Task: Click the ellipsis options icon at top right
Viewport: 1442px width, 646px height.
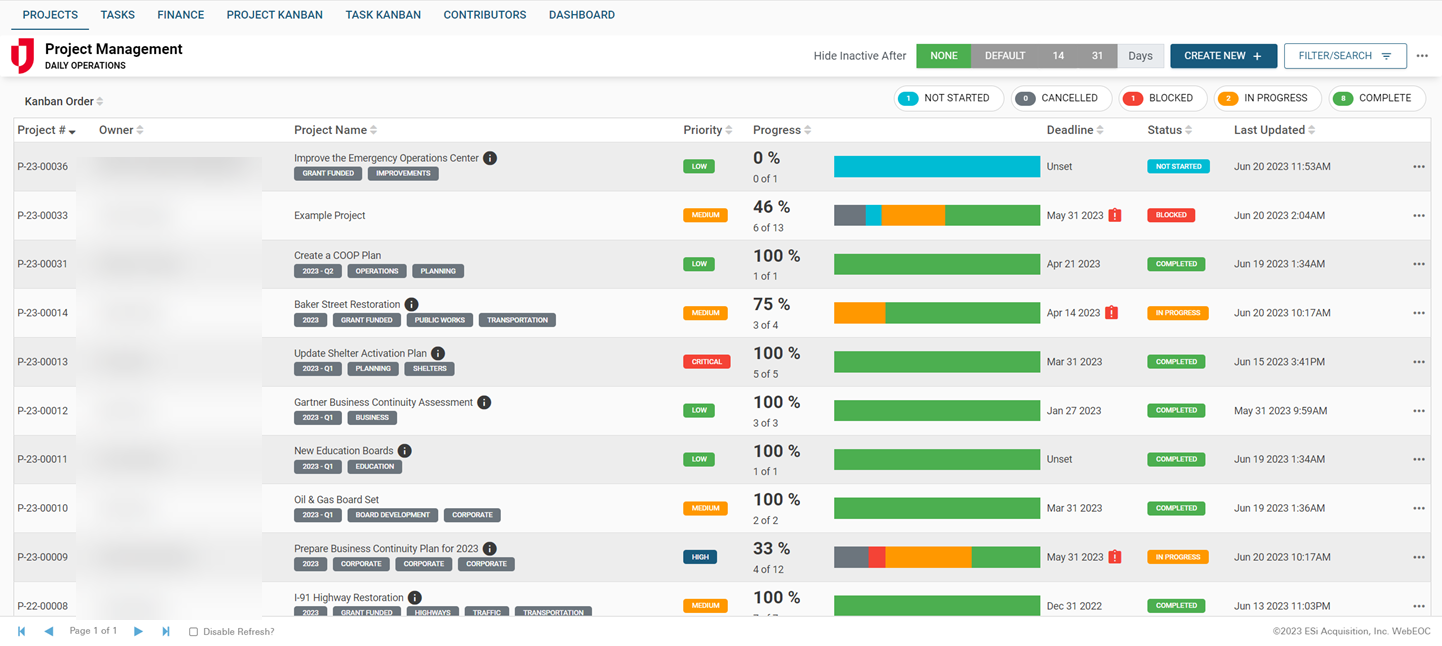Action: (x=1422, y=56)
